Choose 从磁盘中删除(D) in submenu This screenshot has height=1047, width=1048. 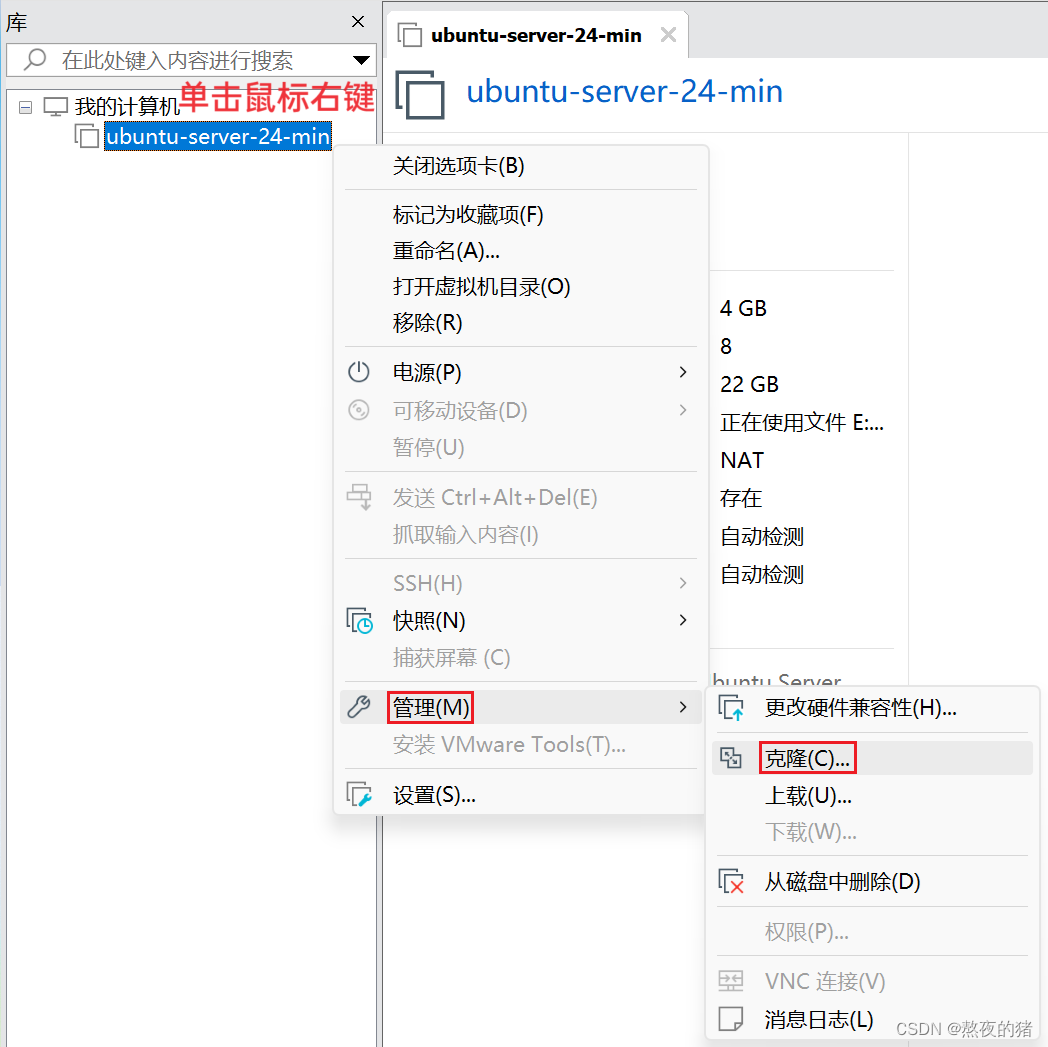tap(872, 882)
